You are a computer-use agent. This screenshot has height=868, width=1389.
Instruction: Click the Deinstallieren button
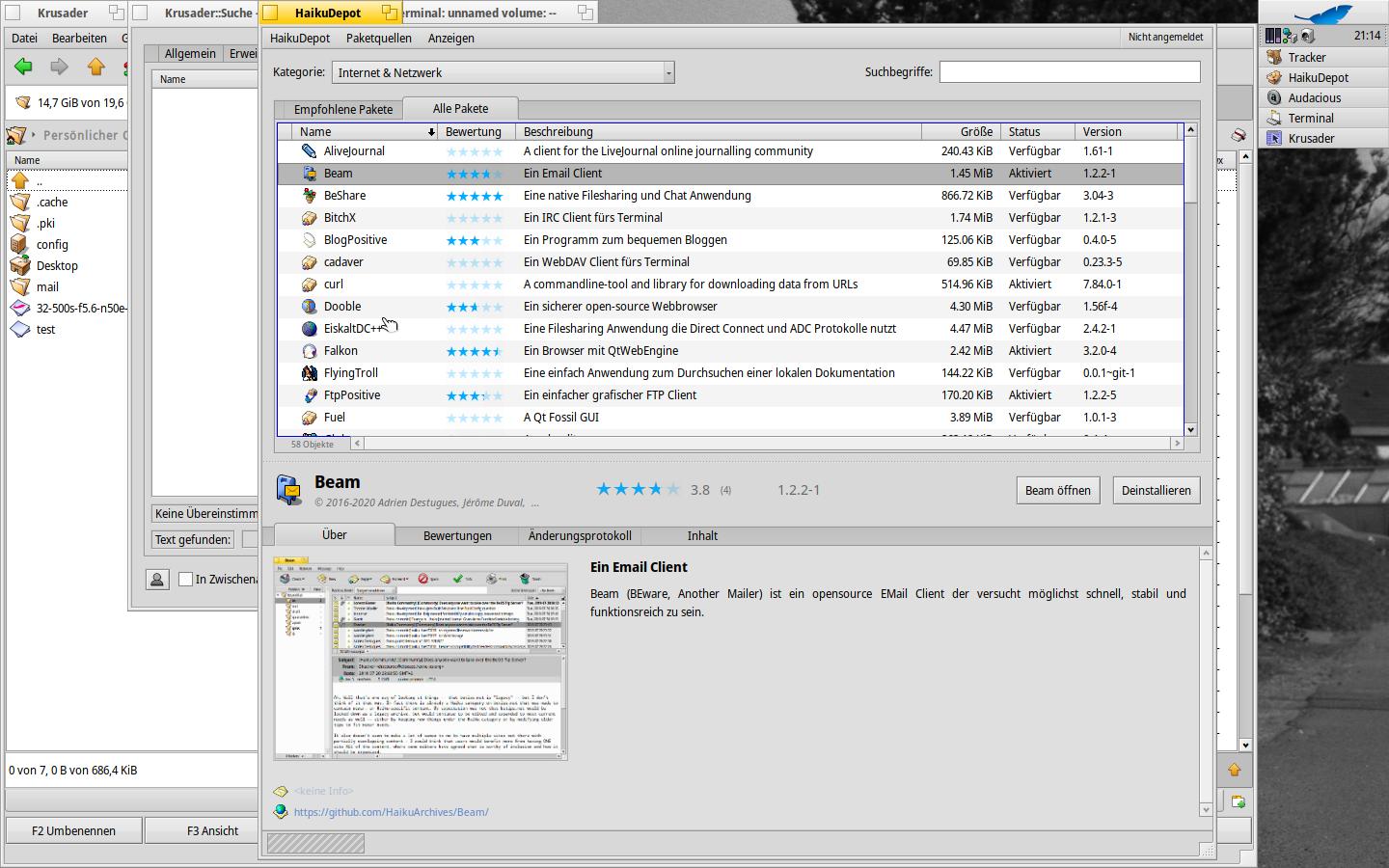(1157, 490)
